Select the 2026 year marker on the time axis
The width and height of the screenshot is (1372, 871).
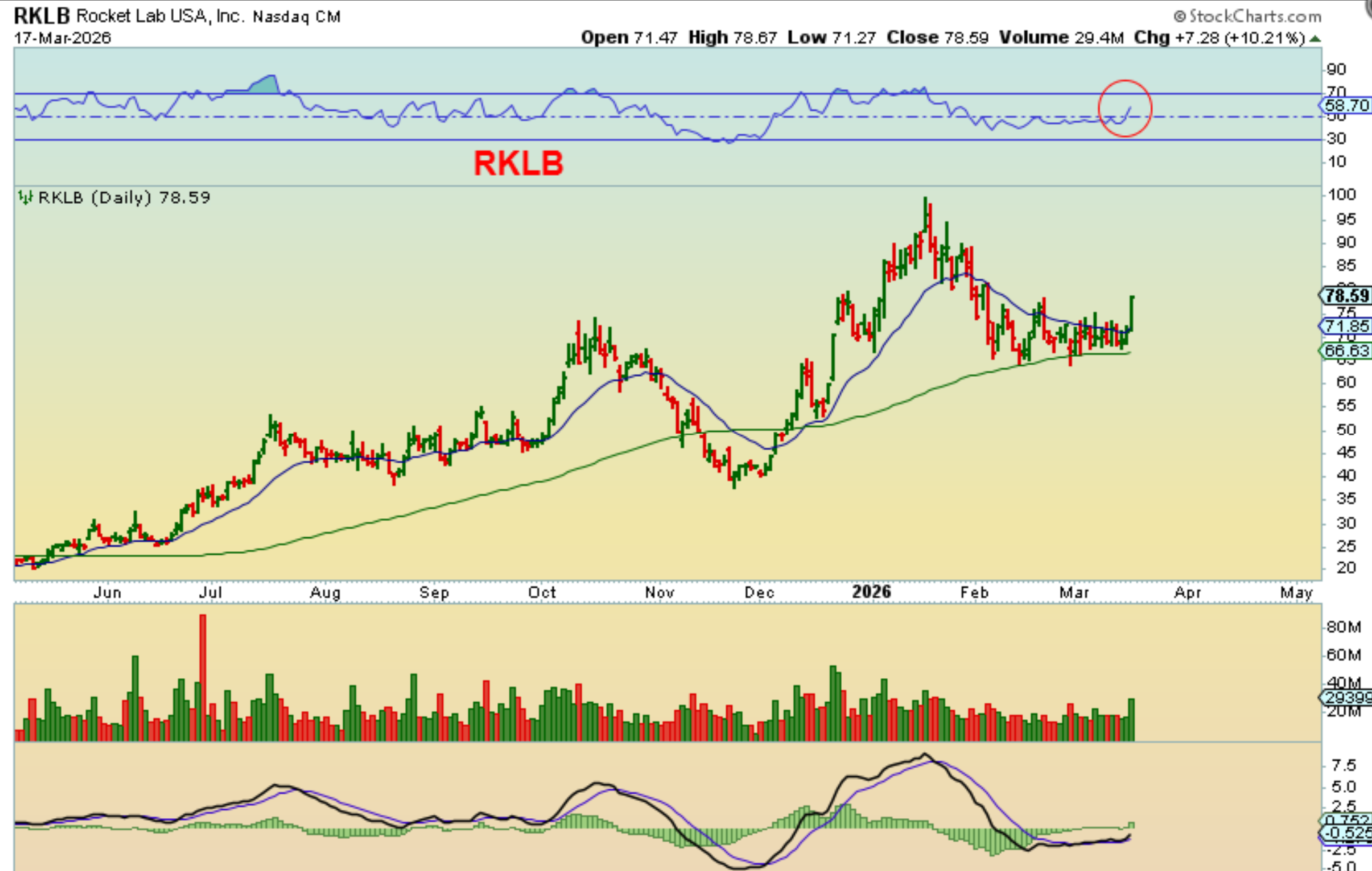pos(871,592)
